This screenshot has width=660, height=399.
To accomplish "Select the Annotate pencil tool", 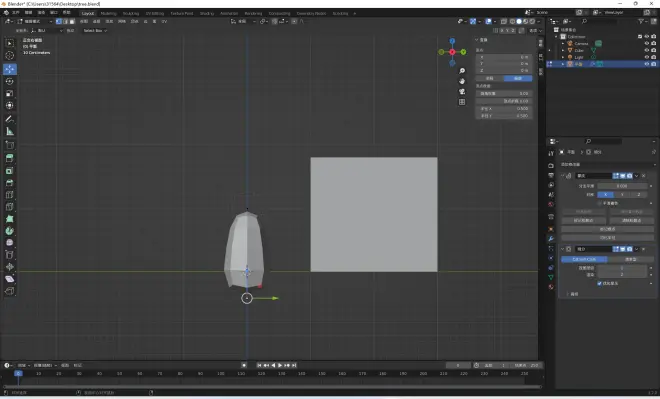I will point(9,119).
